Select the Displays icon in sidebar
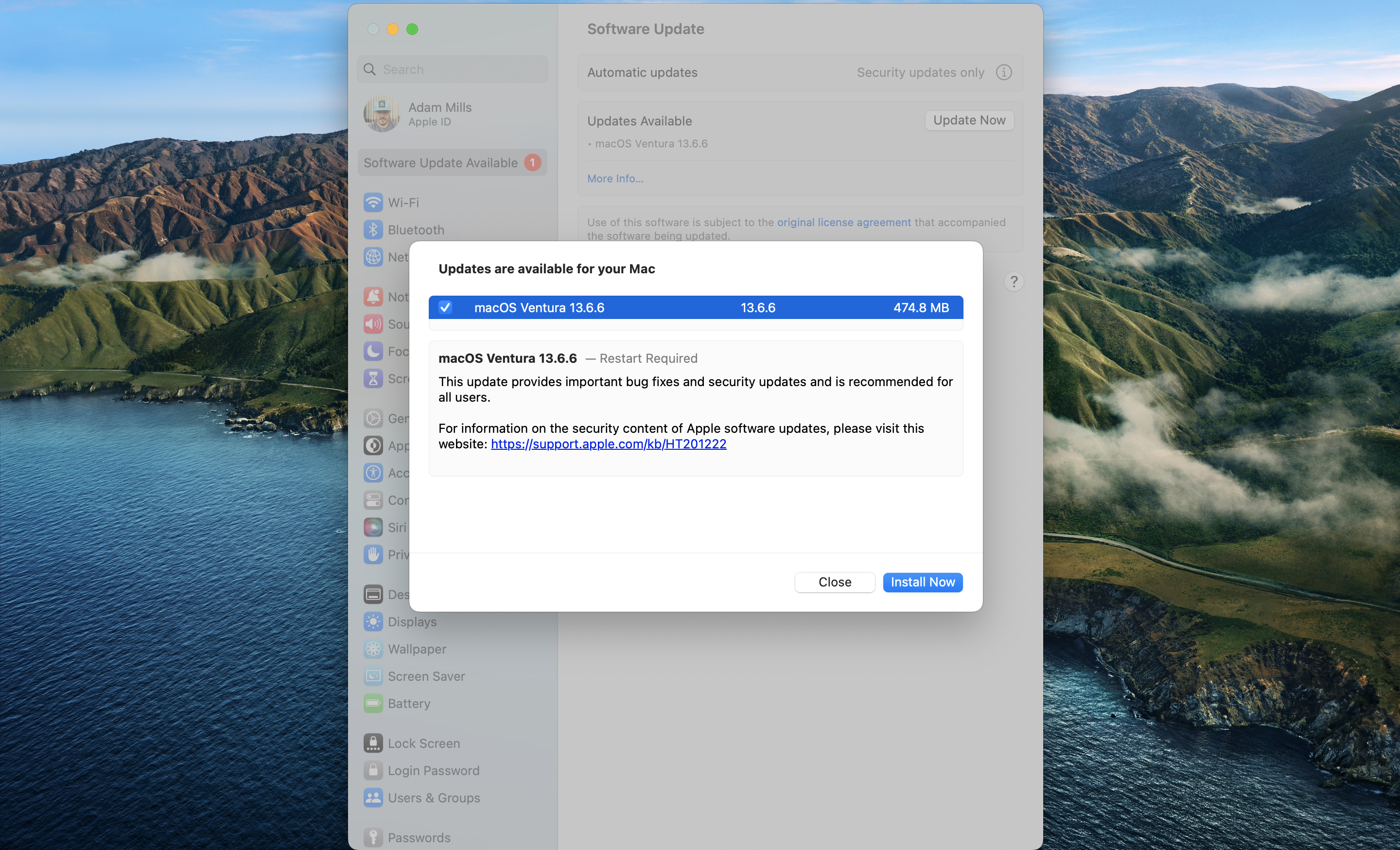The height and width of the screenshot is (850, 1400). 373,621
